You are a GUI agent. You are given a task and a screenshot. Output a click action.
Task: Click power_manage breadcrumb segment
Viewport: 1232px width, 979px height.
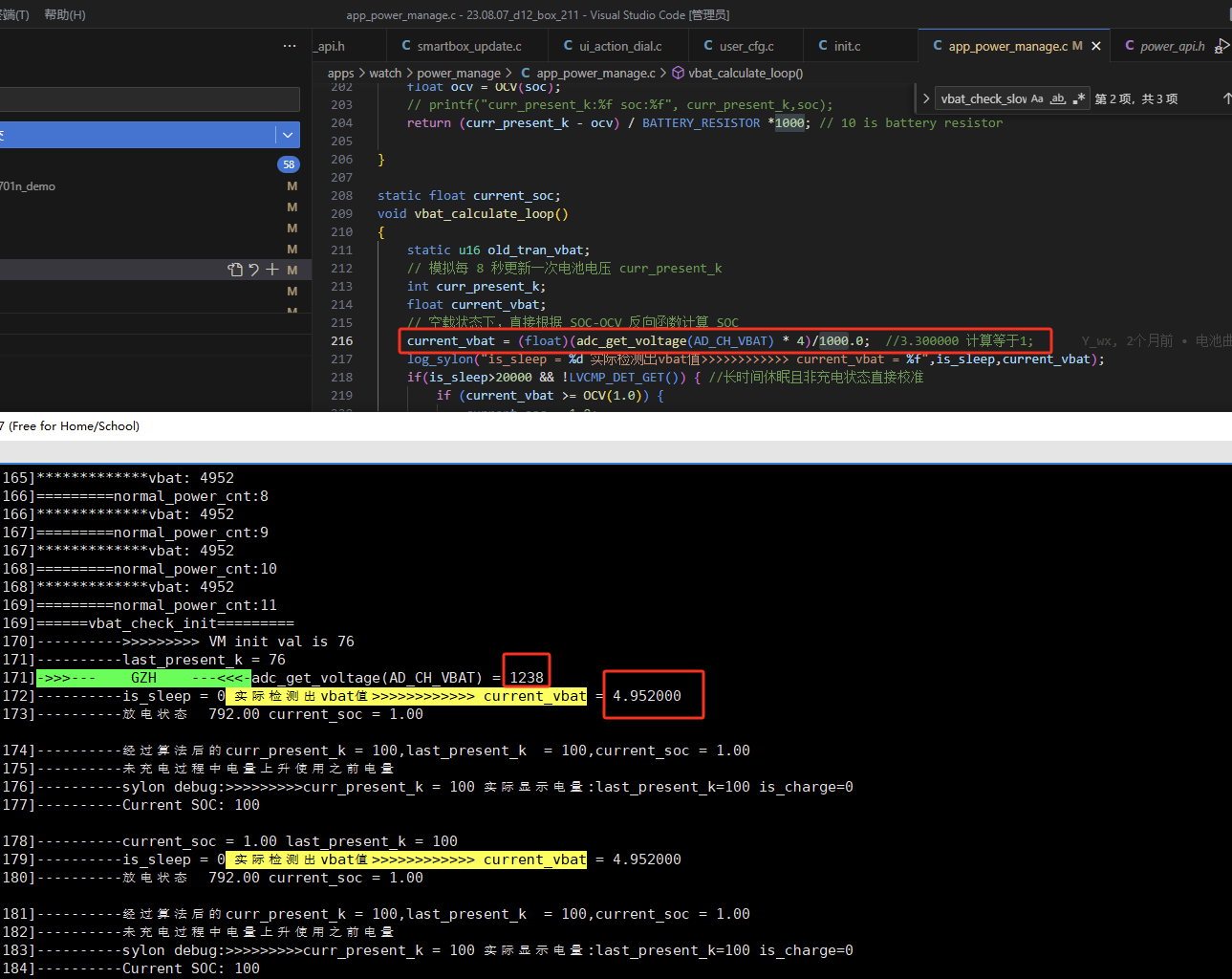(x=459, y=73)
